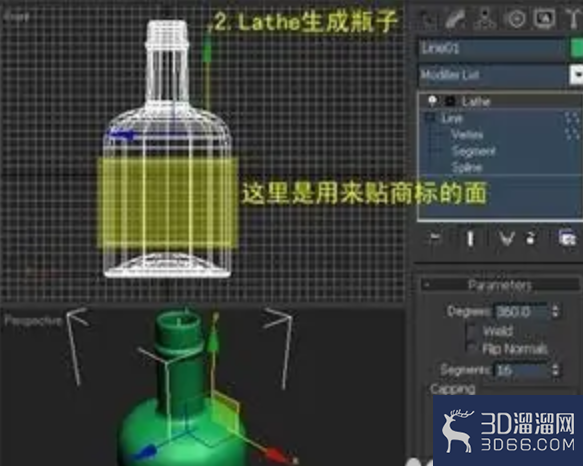The width and height of the screenshot is (583, 466).
Task: Click the Modifier List combo box text
Action: click(492, 75)
